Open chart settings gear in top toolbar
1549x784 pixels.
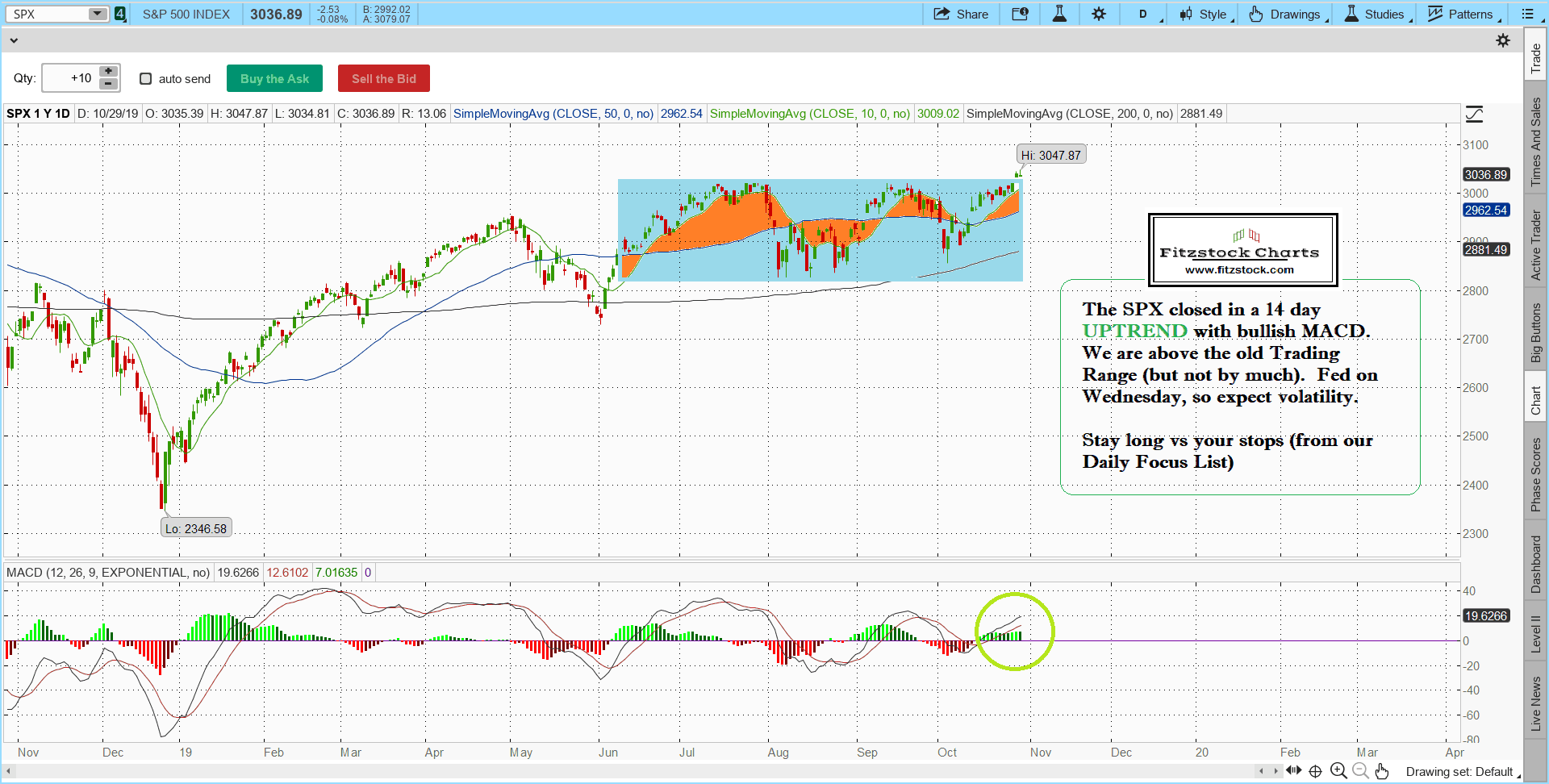pos(1099,14)
